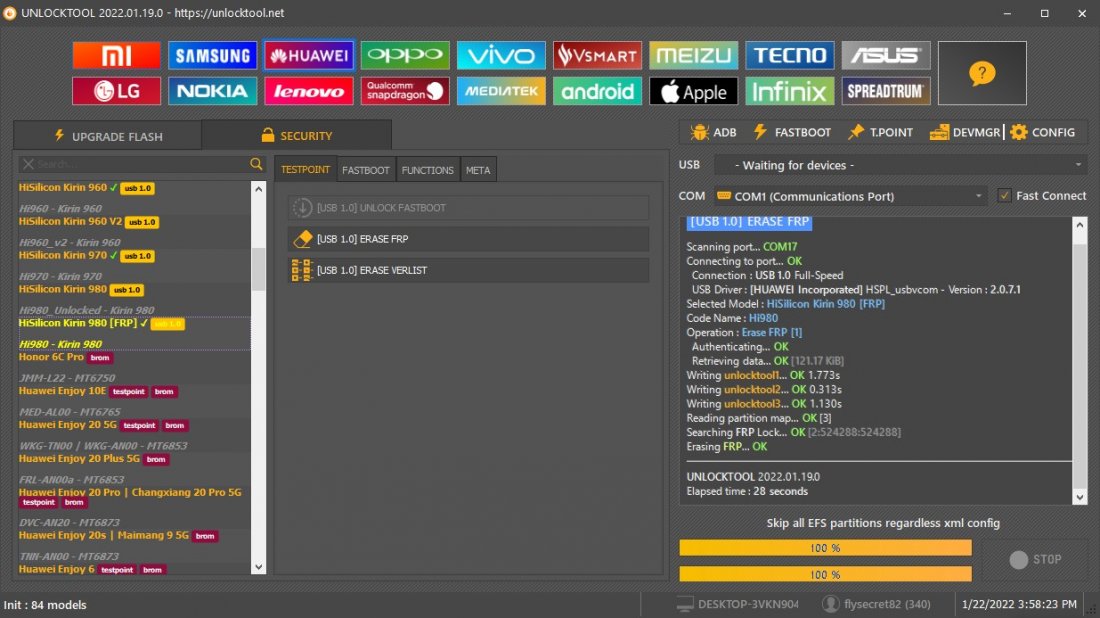Viewport: 1100px width, 618px height.
Task: Choose the Meizu brand logo
Action: pyautogui.click(x=693, y=55)
